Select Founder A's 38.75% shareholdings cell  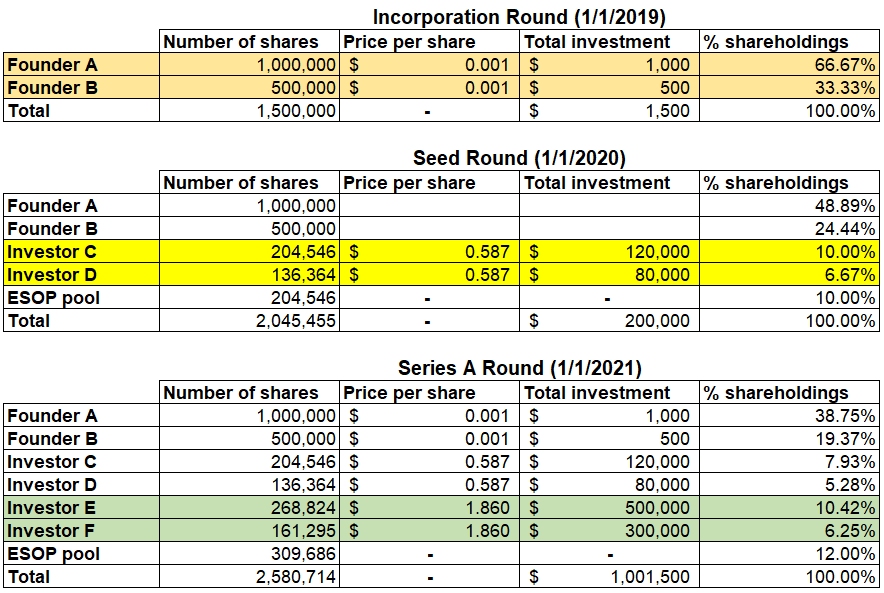coord(789,416)
